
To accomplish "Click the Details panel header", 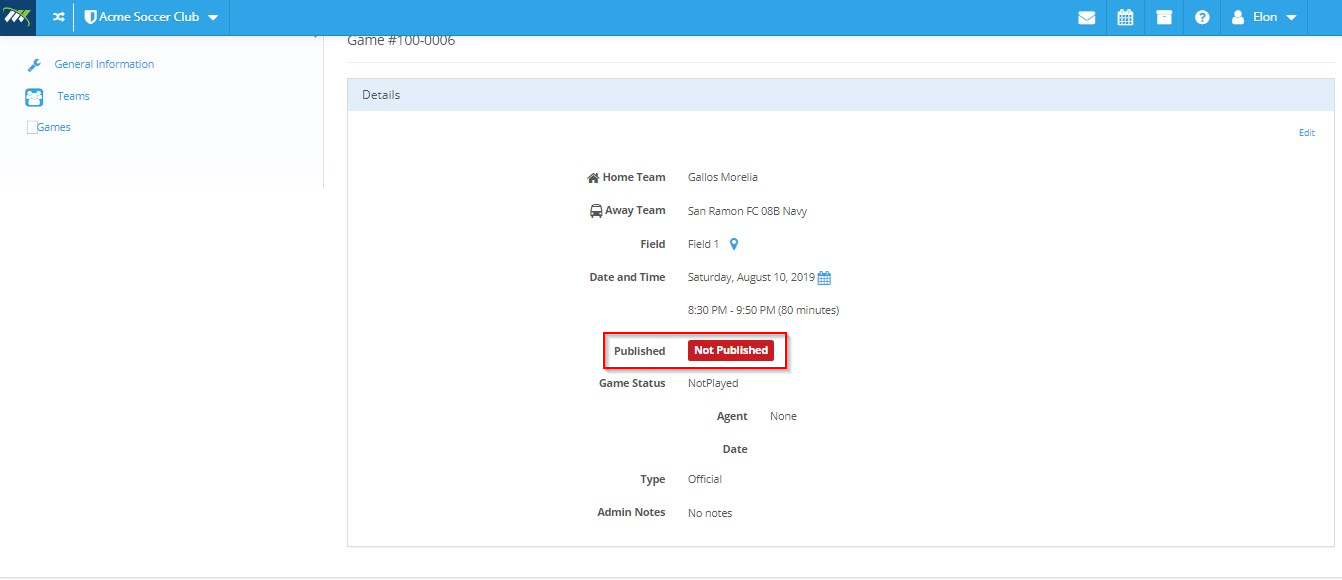I will pos(840,95).
